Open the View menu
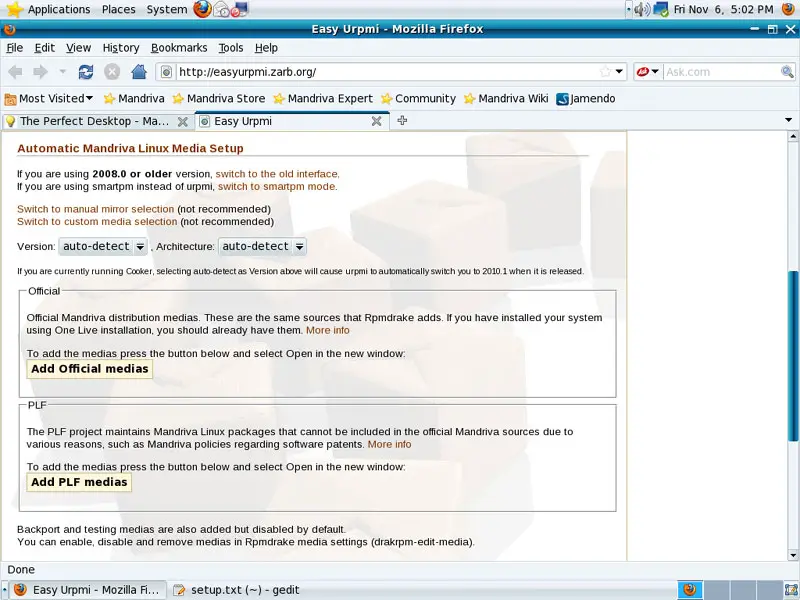Viewport: 800px width, 600px height. pos(79,48)
